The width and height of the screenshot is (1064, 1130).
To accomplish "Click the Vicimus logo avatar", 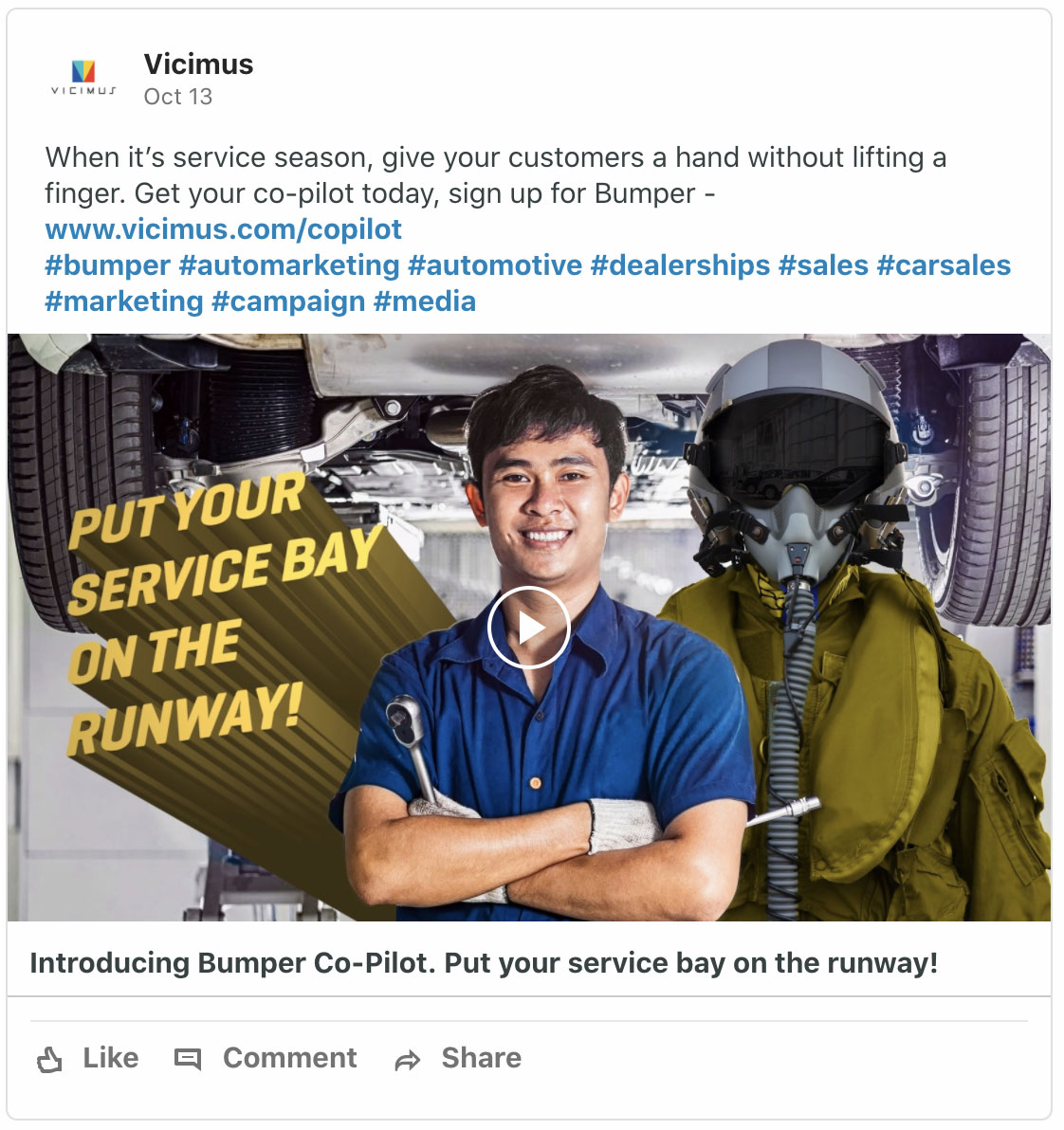I will coord(83,78).
